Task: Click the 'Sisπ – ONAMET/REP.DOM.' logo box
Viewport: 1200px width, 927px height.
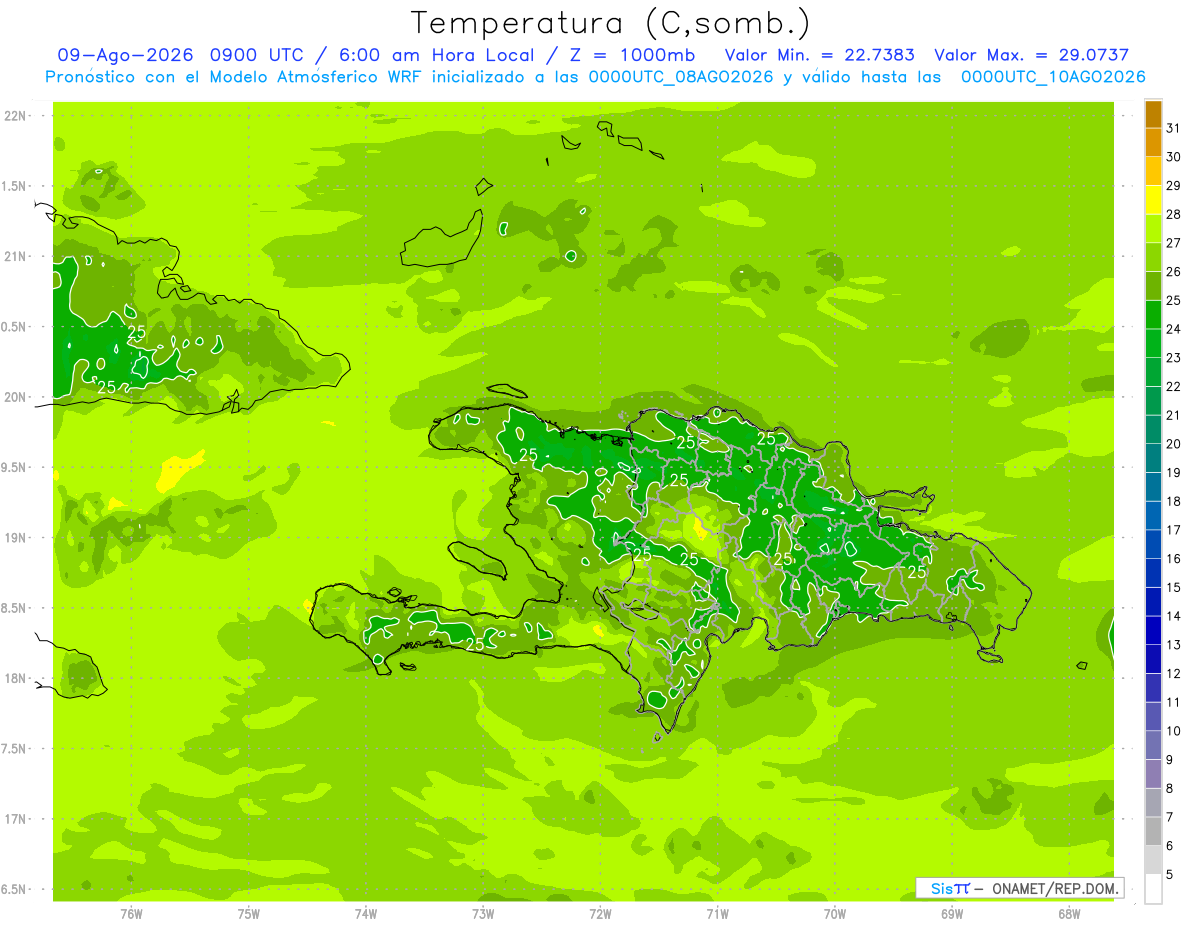Action: click(1020, 888)
